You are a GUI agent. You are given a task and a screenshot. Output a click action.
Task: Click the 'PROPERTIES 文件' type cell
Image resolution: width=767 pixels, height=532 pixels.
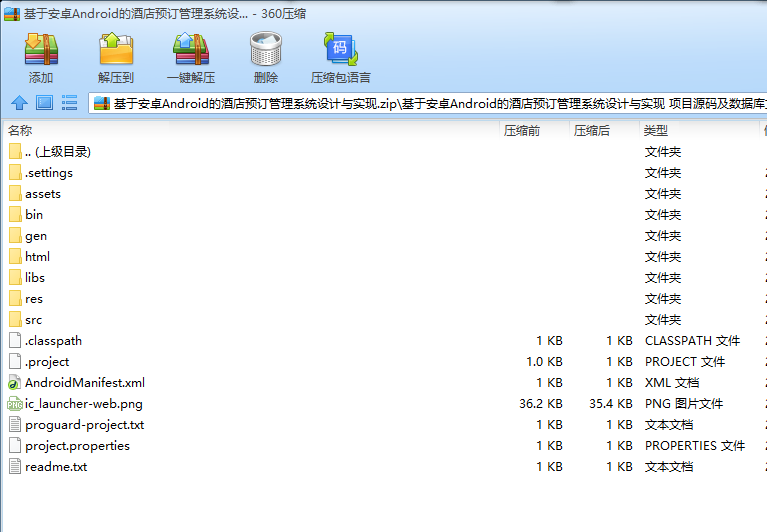pos(695,446)
